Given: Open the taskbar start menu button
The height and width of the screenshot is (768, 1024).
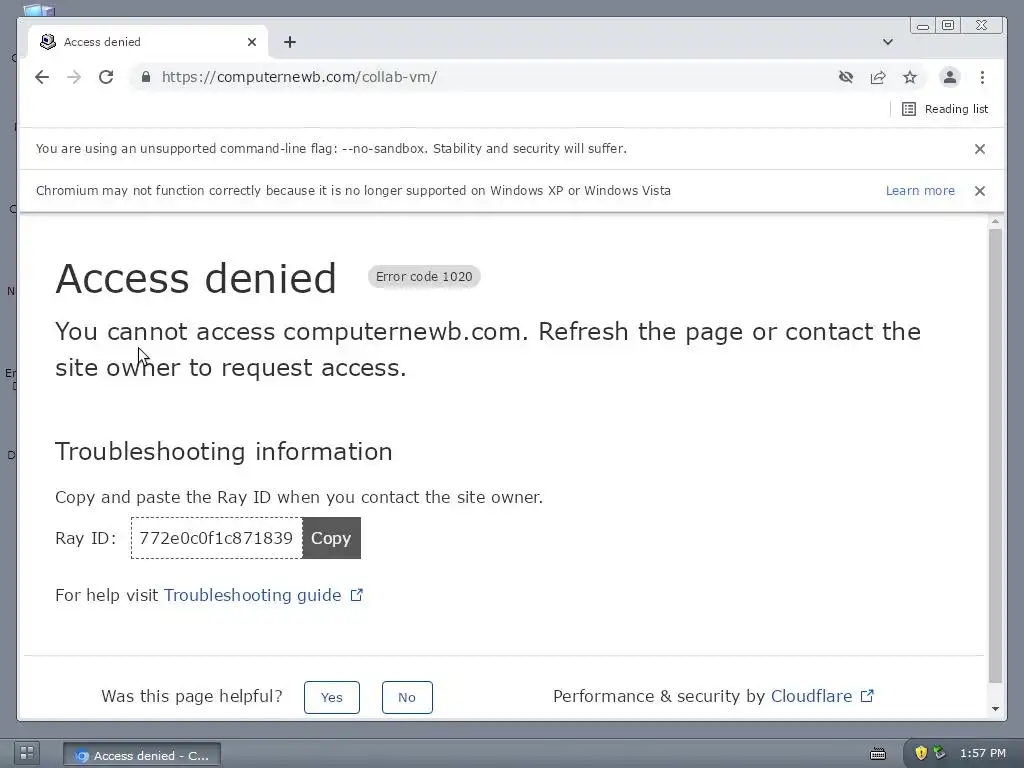Looking at the screenshot, I should (27, 754).
